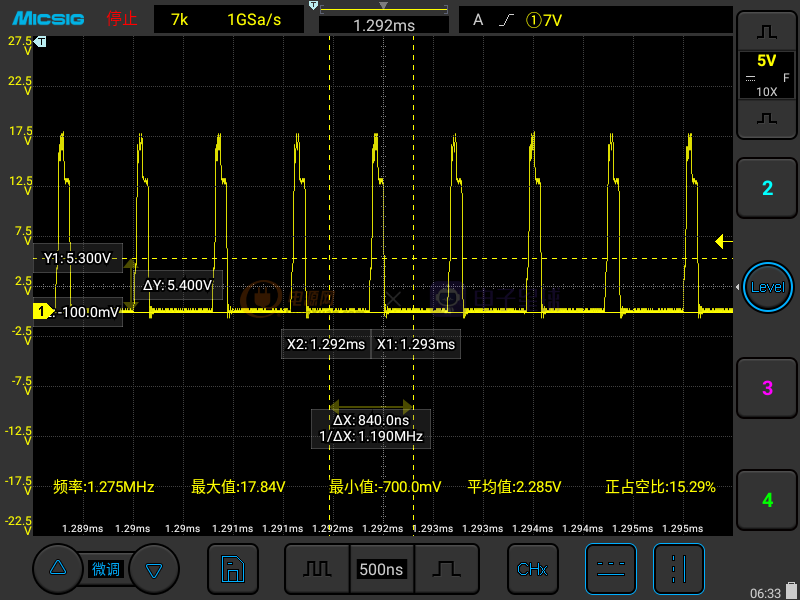Open the 500ns timebase selector

[x=381, y=569]
